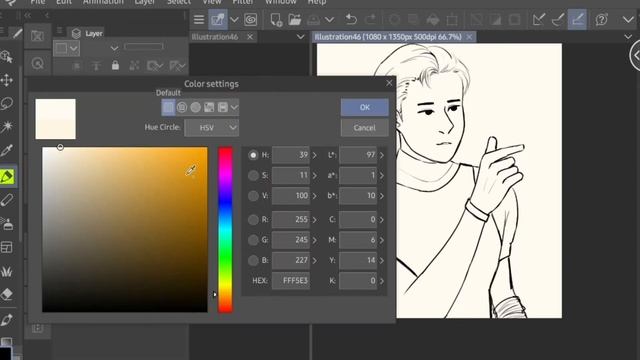This screenshot has width=640, height=360.
Task: Select the Frame border panel tool
Action: (7, 247)
